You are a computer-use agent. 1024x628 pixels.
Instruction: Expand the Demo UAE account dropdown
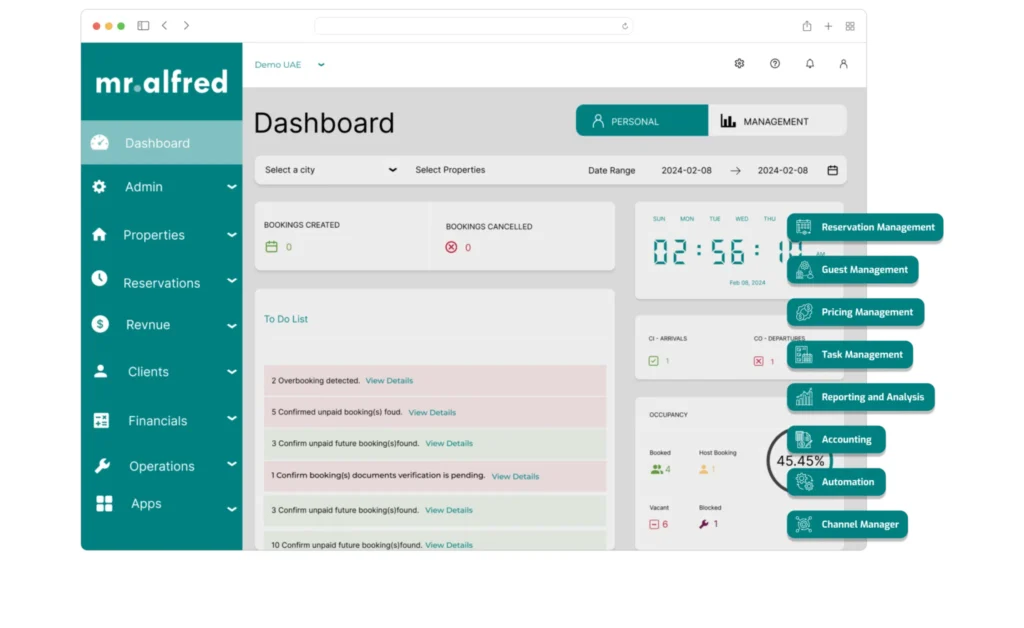point(289,65)
